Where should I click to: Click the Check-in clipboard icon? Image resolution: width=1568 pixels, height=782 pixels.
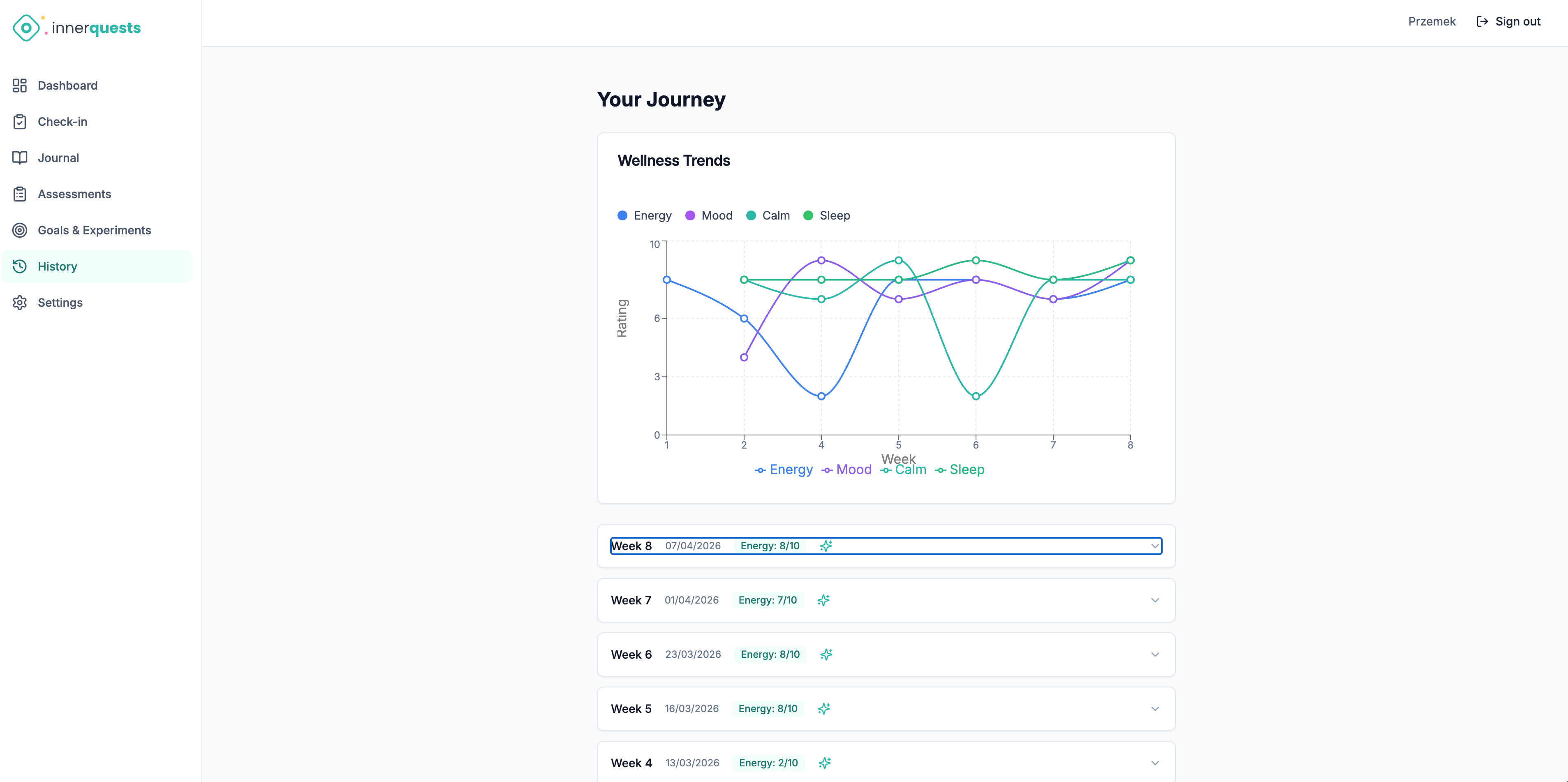(x=19, y=122)
